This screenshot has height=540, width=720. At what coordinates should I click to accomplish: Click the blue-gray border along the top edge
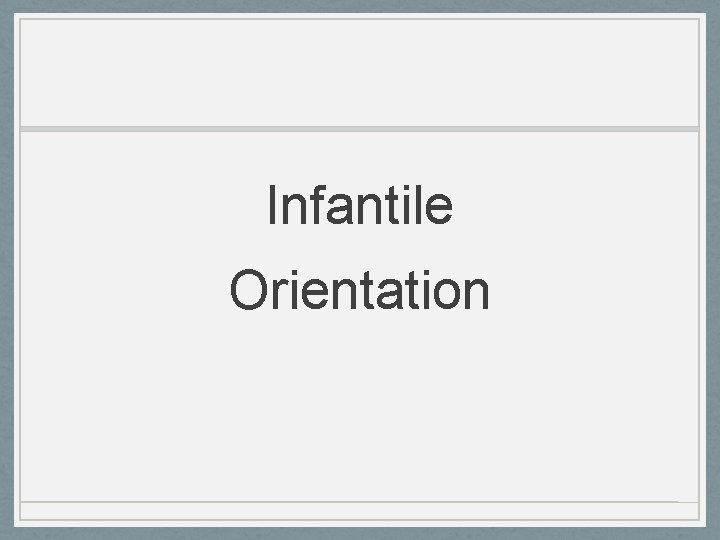tap(360, 6)
